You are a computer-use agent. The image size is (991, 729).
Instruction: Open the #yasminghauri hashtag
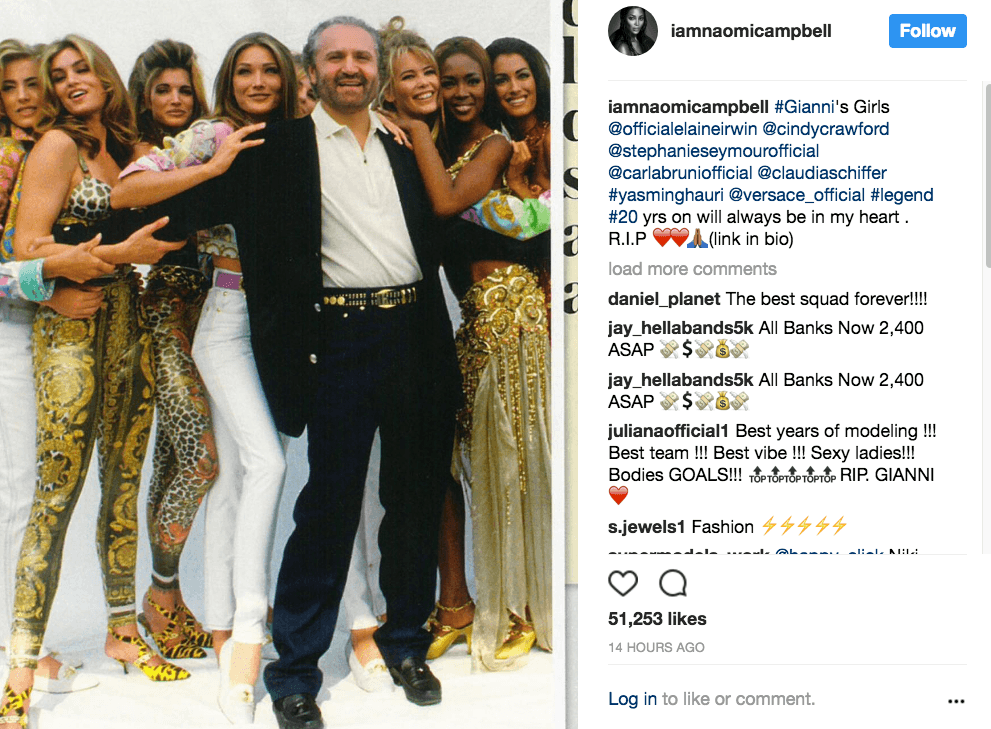pyautogui.click(x=666, y=195)
